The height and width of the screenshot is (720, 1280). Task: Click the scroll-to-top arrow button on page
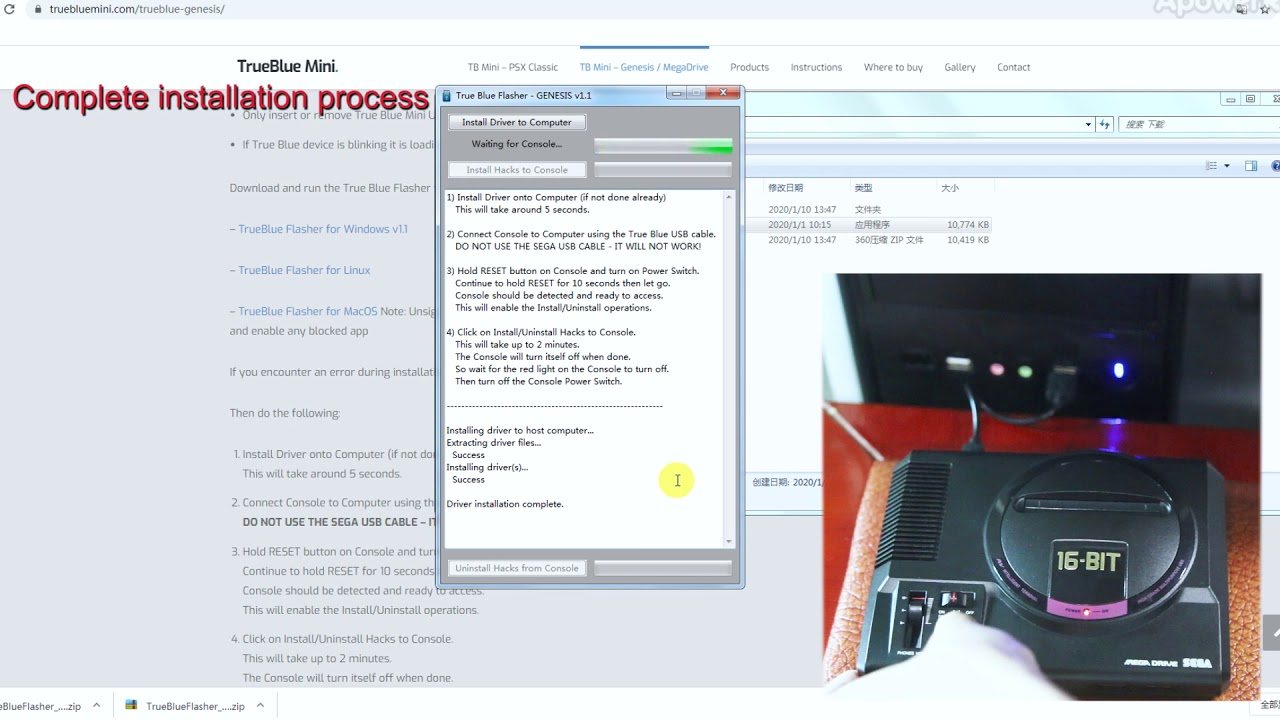tap(1272, 633)
